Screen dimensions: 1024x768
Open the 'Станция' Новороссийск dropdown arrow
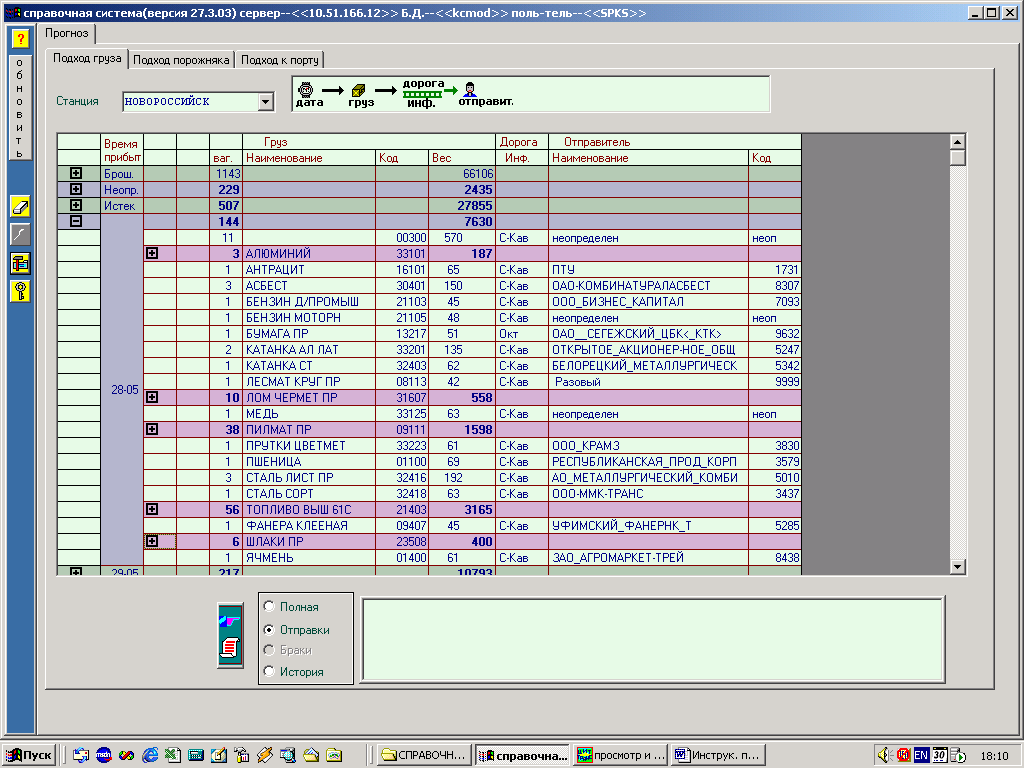265,101
